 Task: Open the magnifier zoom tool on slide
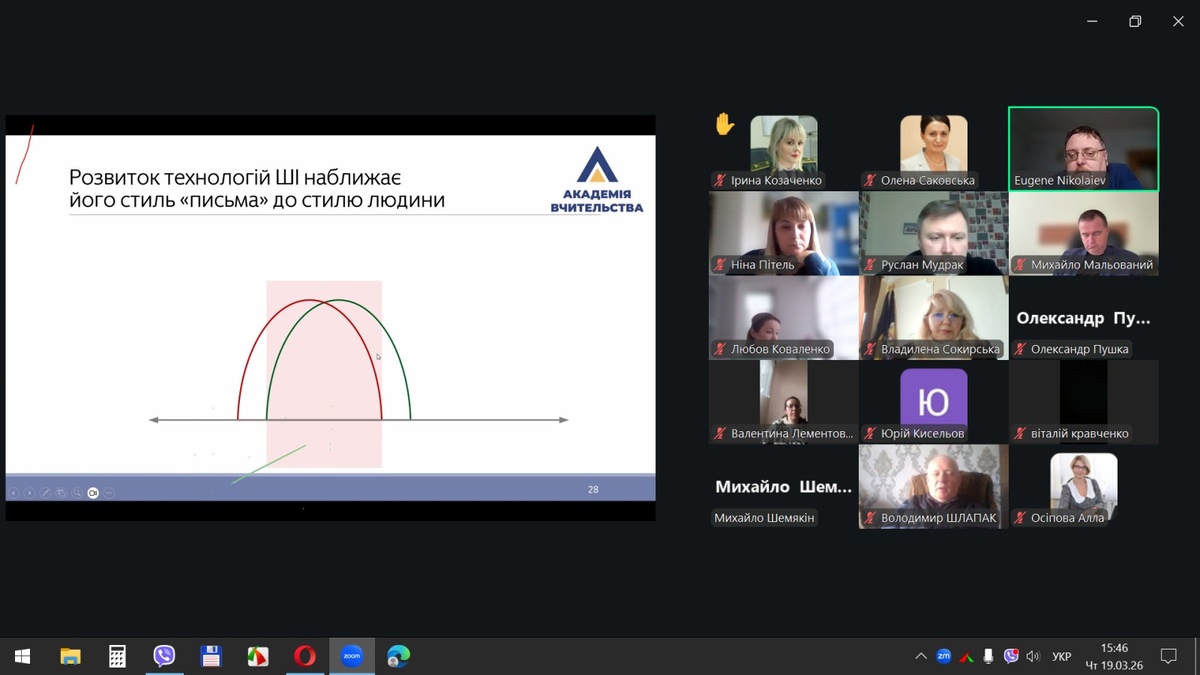pyautogui.click(x=77, y=492)
